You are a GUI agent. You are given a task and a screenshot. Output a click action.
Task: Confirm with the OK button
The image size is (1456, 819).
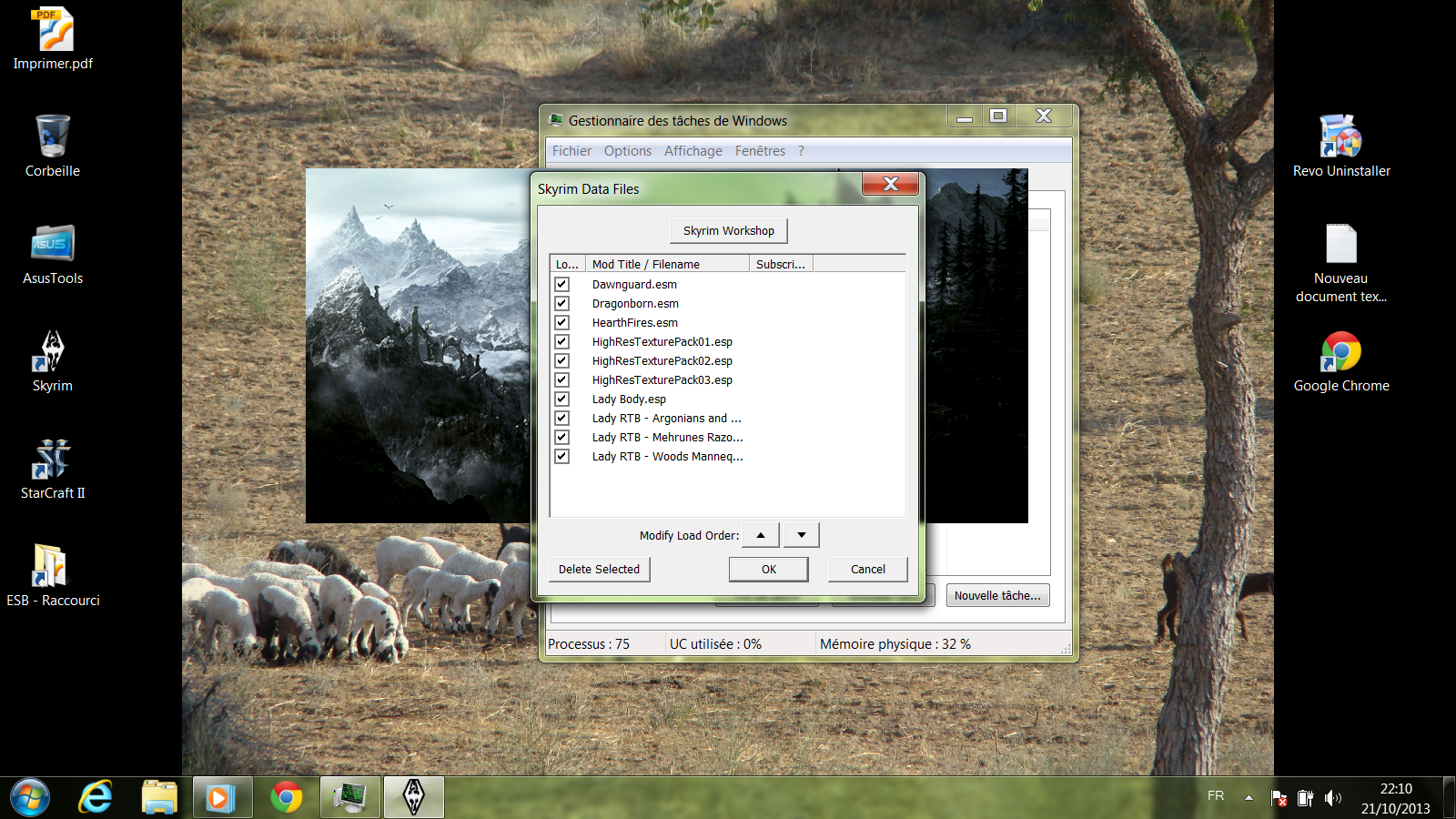[769, 569]
